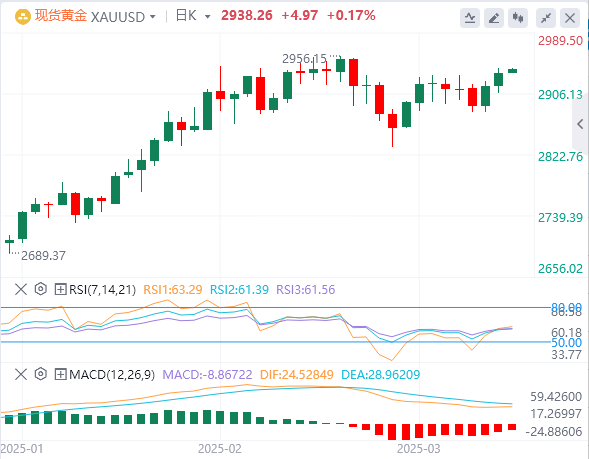Viewport: 589px width, 459px height.
Task: Open MACD indicator settings gear
Action: click(41, 374)
